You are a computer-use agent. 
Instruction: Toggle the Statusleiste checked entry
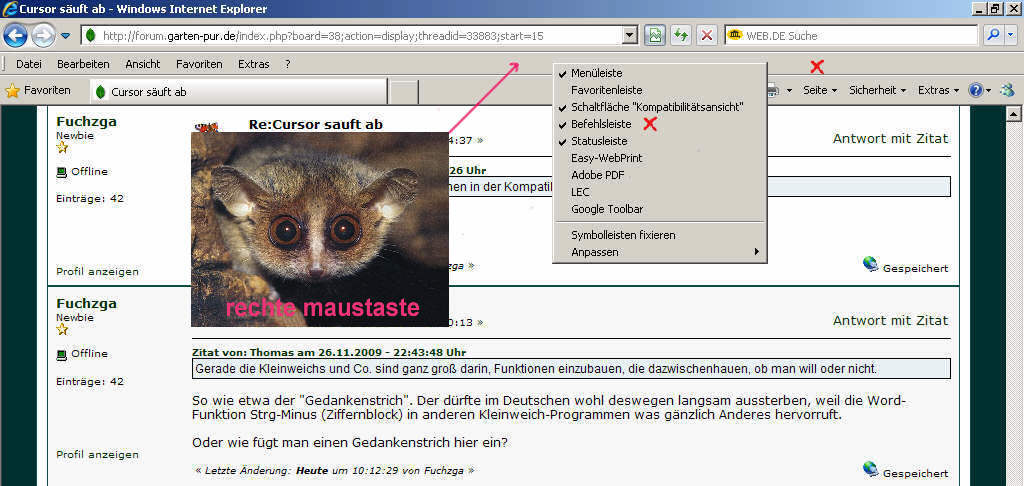pos(599,141)
